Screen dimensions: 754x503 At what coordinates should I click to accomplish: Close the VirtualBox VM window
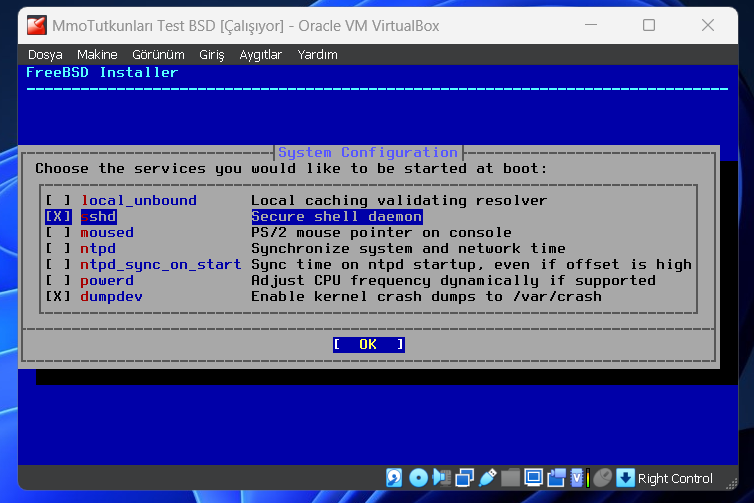[x=707, y=25]
